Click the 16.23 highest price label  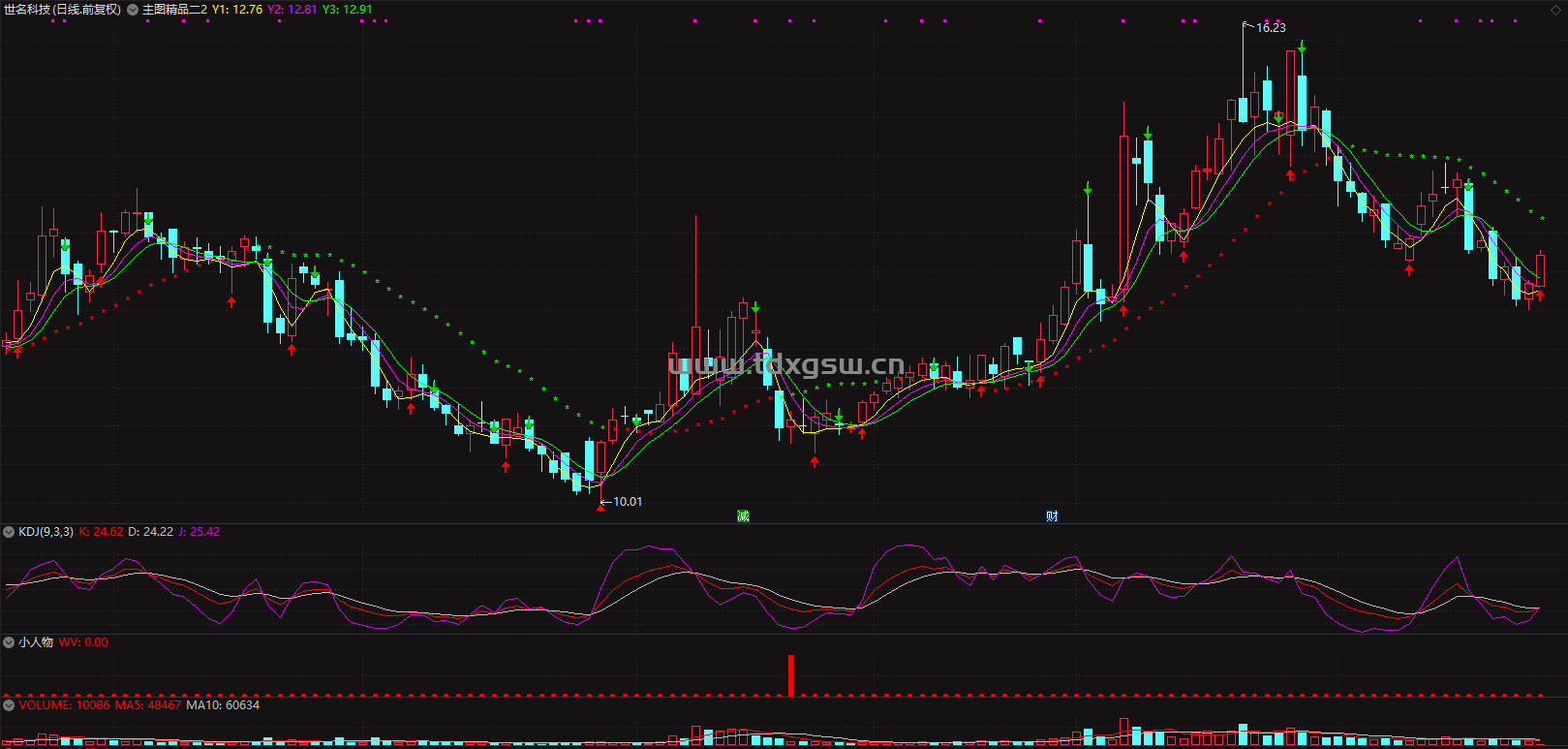1271,28
